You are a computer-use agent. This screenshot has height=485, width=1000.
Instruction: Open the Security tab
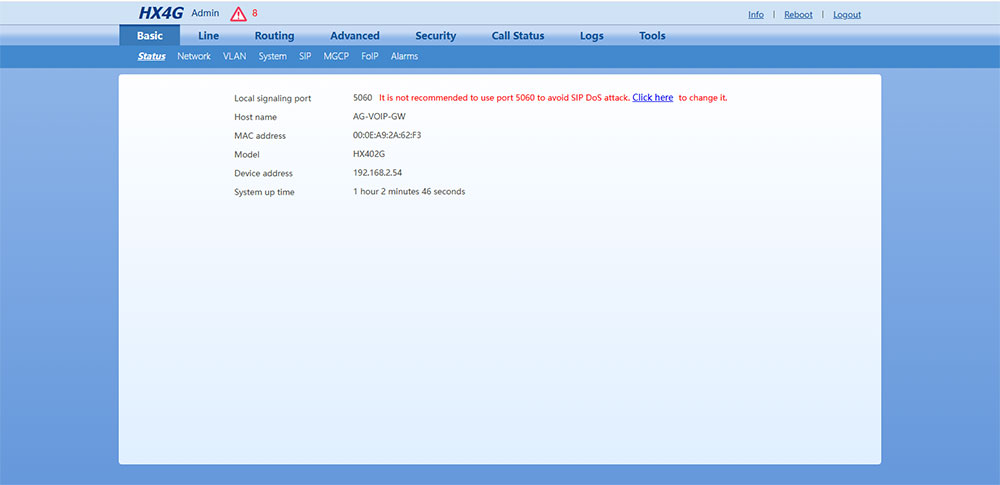[435, 36]
